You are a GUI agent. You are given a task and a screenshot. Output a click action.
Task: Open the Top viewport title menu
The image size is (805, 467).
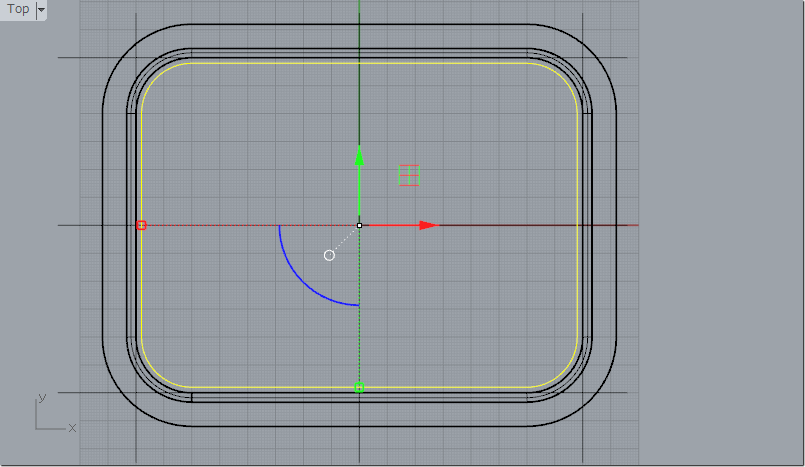tap(18, 9)
